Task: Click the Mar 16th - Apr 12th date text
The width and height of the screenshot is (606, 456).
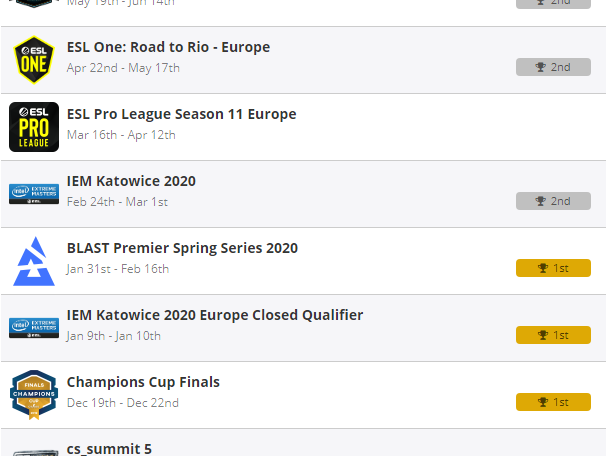Action: (119, 135)
